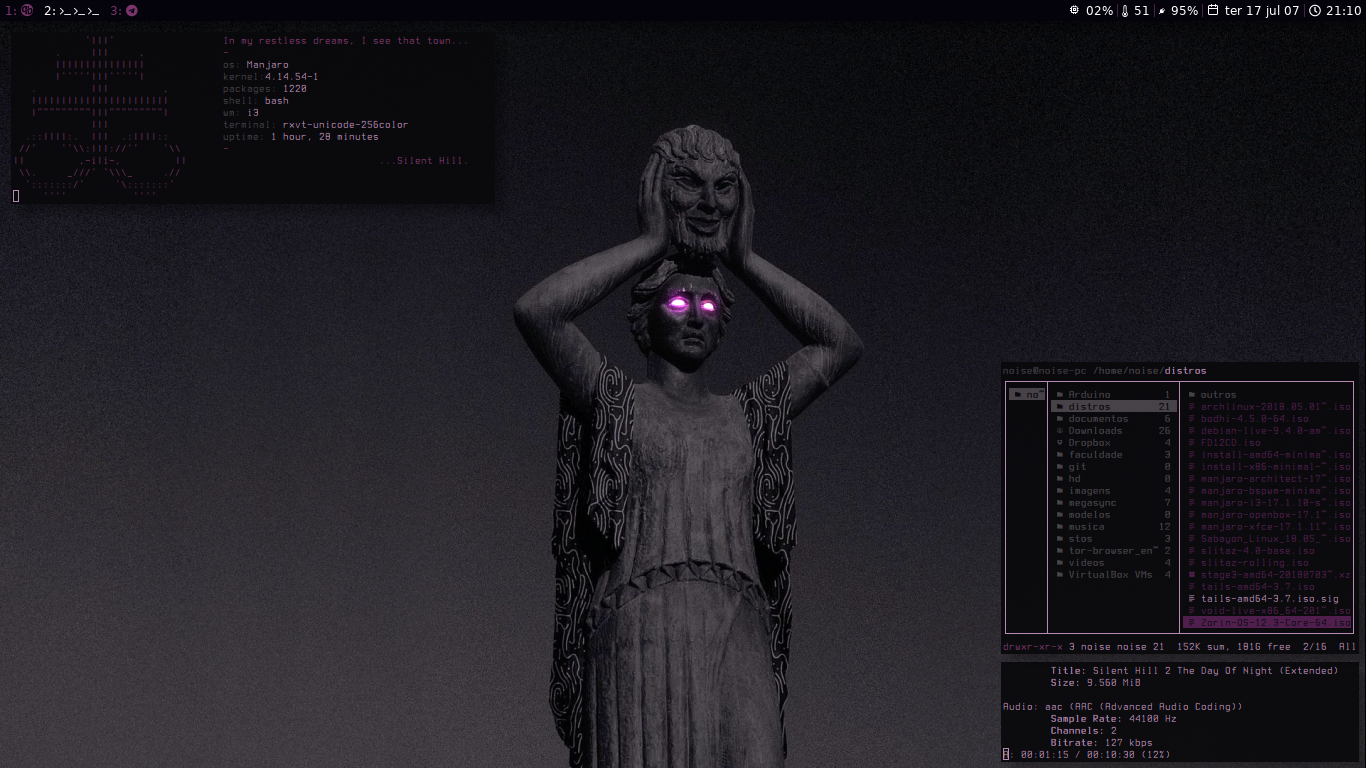Click the playback time '00:01:15 / 00:10:30 (12%)'
This screenshot has width=1366, height=768.
click(x=1095, y=755)
